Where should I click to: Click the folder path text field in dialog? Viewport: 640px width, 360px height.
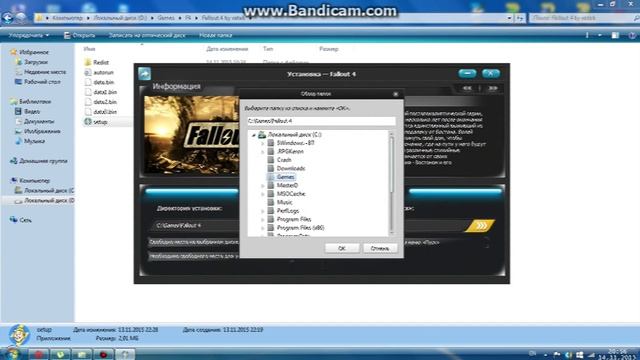pyautogui.click(x=321, y=121)
